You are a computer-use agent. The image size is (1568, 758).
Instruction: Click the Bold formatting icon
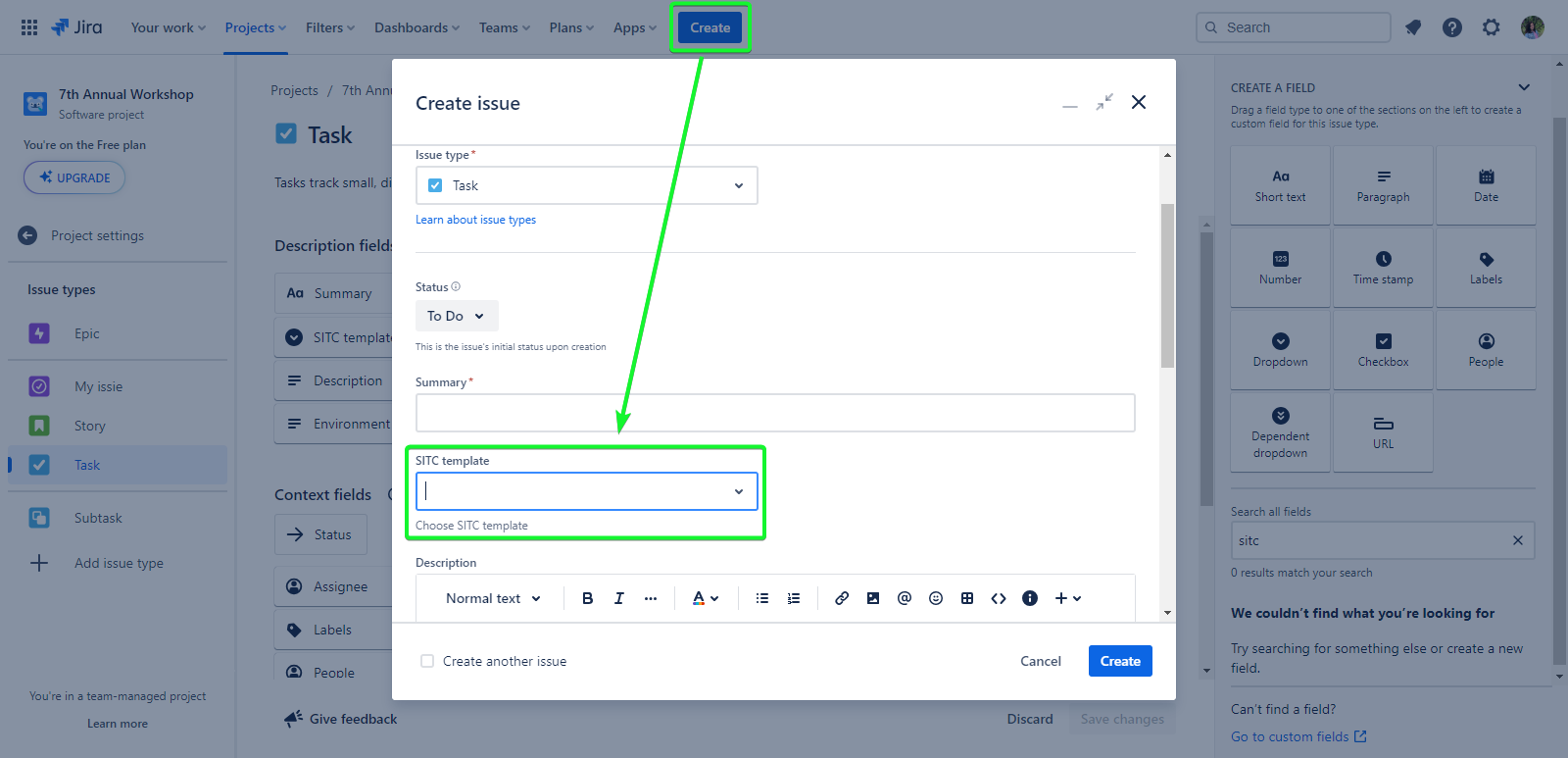(587, 598)
